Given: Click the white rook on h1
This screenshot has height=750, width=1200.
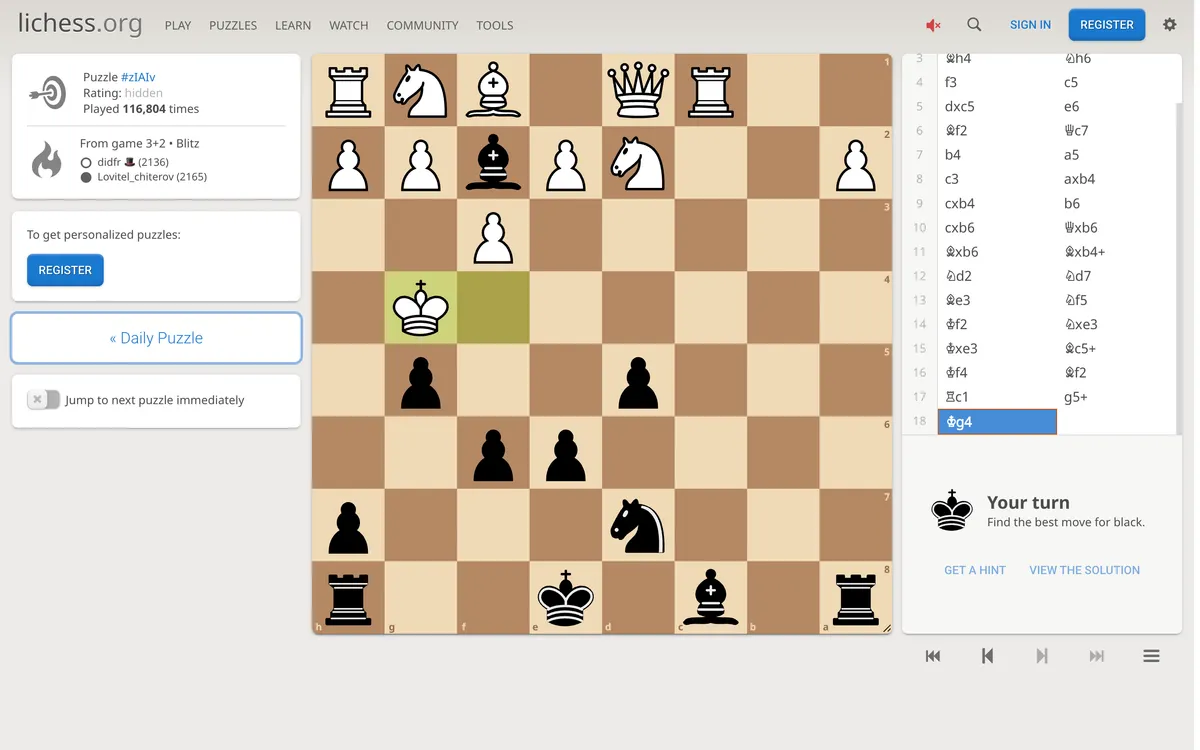Looking at the screenshot, I should point(348,90).
